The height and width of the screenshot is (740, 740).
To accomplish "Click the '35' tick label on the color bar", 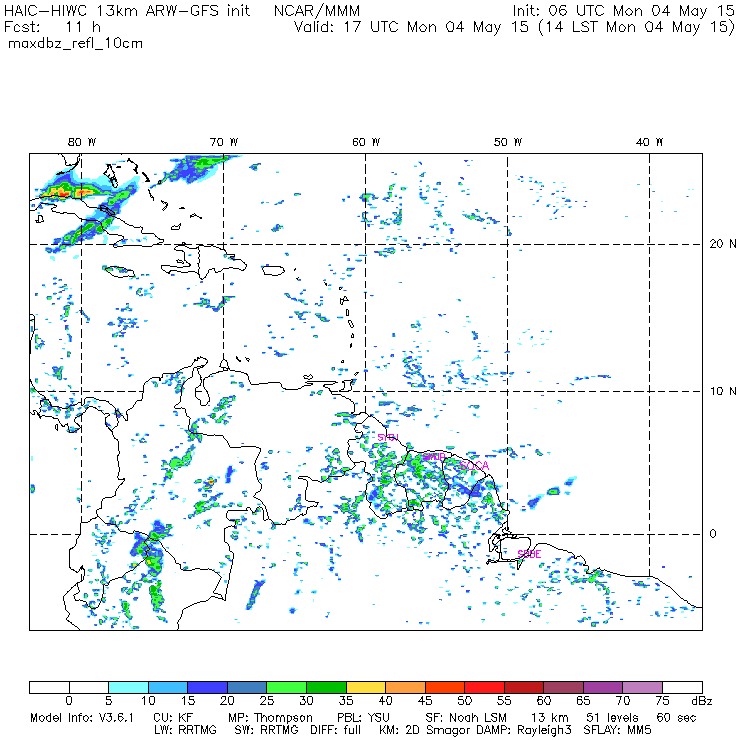I will [346, 701].
